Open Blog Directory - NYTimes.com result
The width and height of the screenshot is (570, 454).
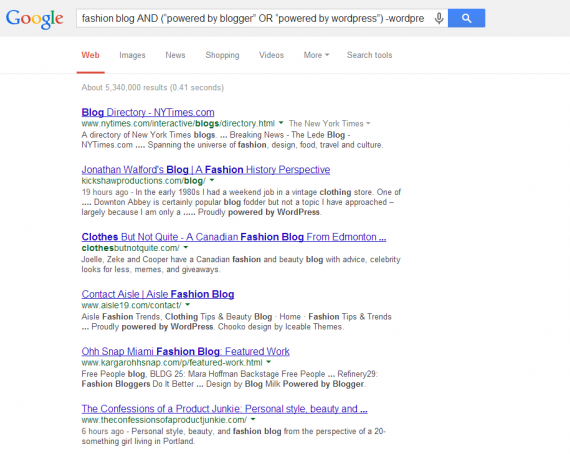click(148, 112)
